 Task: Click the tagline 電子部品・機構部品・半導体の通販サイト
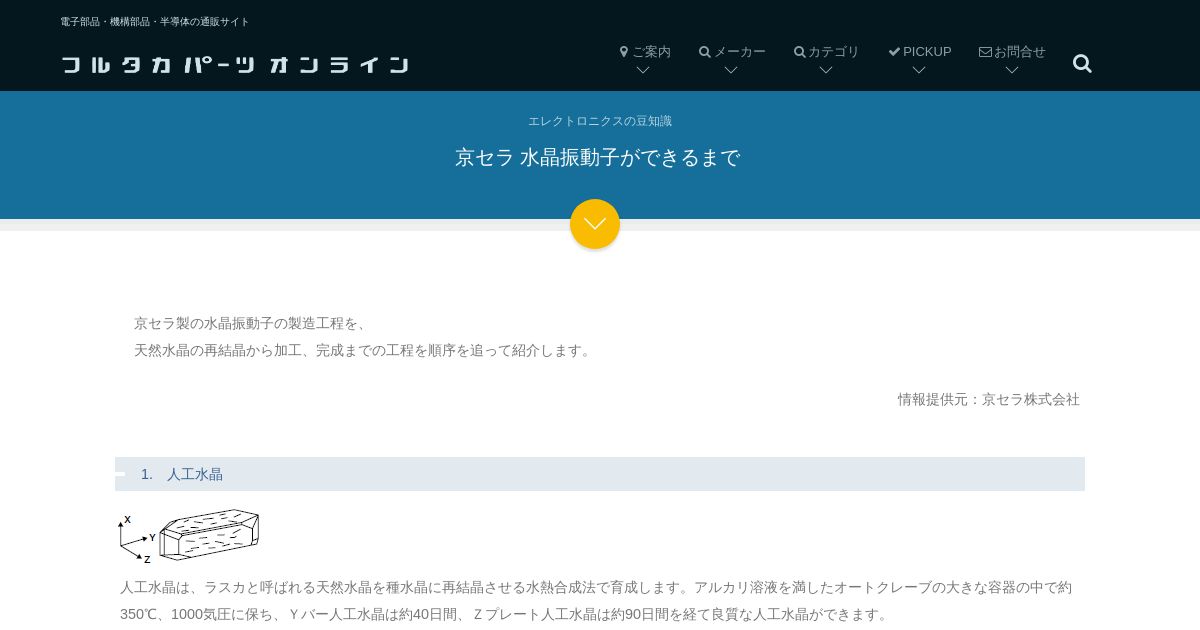tap(155, 22)
